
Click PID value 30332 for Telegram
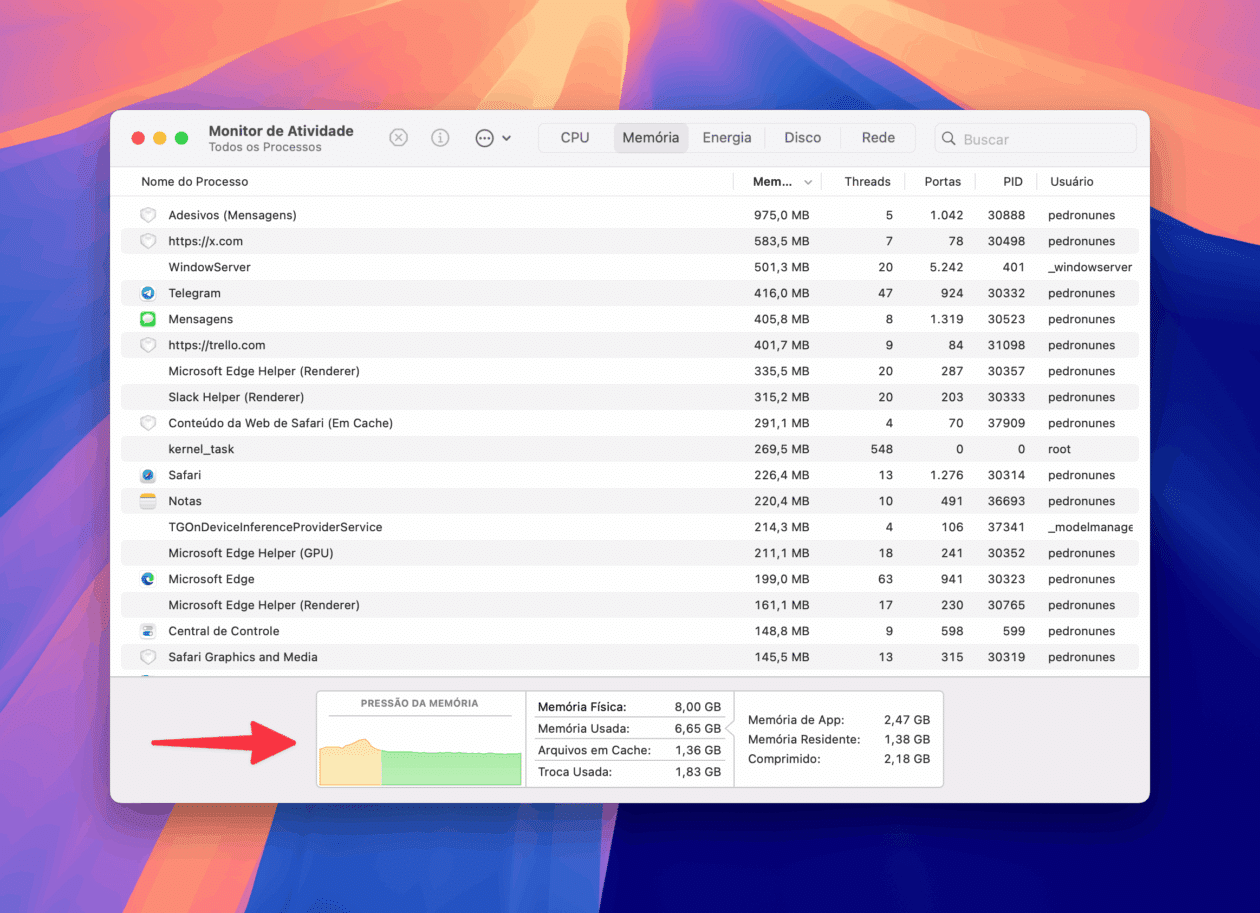click(x=1006, y=293)
